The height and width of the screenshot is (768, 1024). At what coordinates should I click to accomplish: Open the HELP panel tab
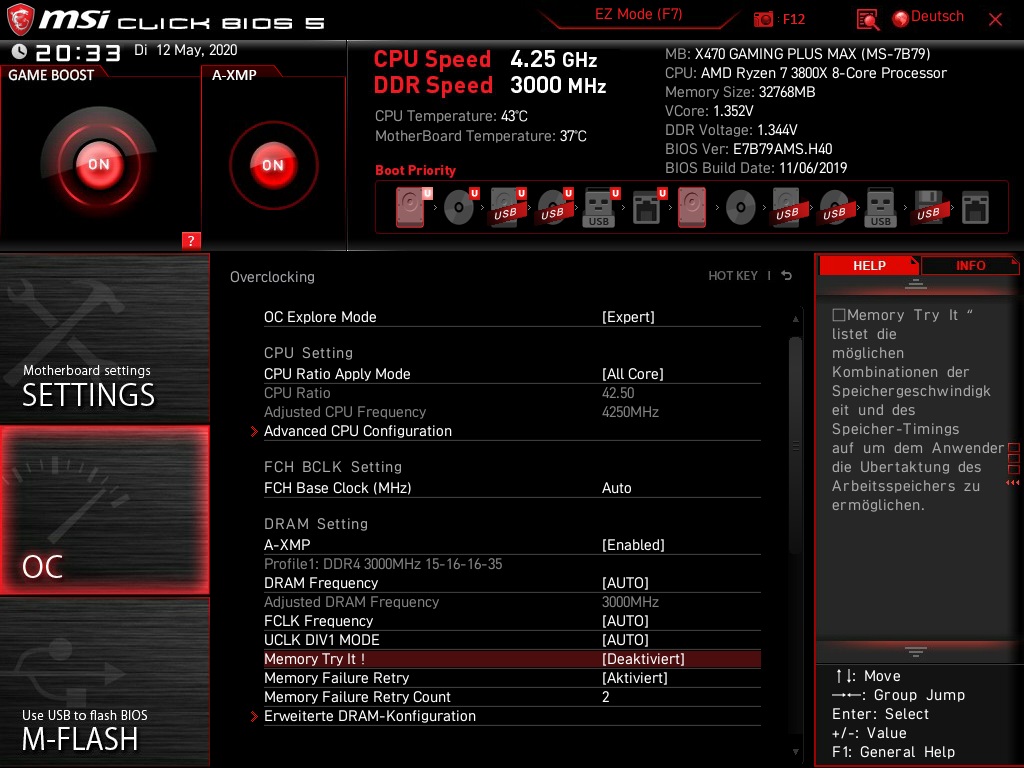[868, 265]
